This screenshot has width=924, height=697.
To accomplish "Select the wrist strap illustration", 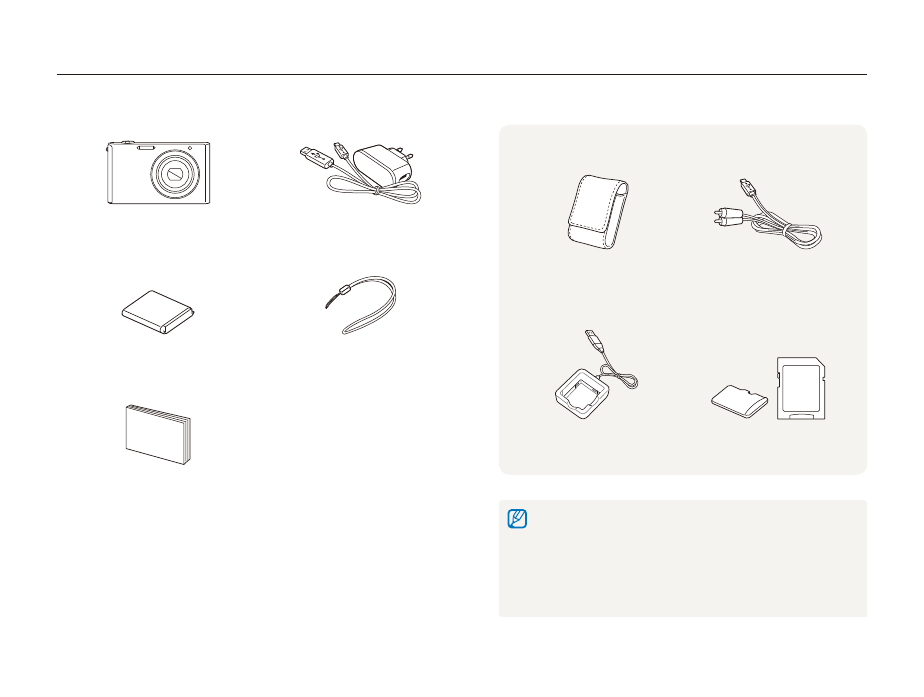I will pyautogui.click(x=361, y=305).
